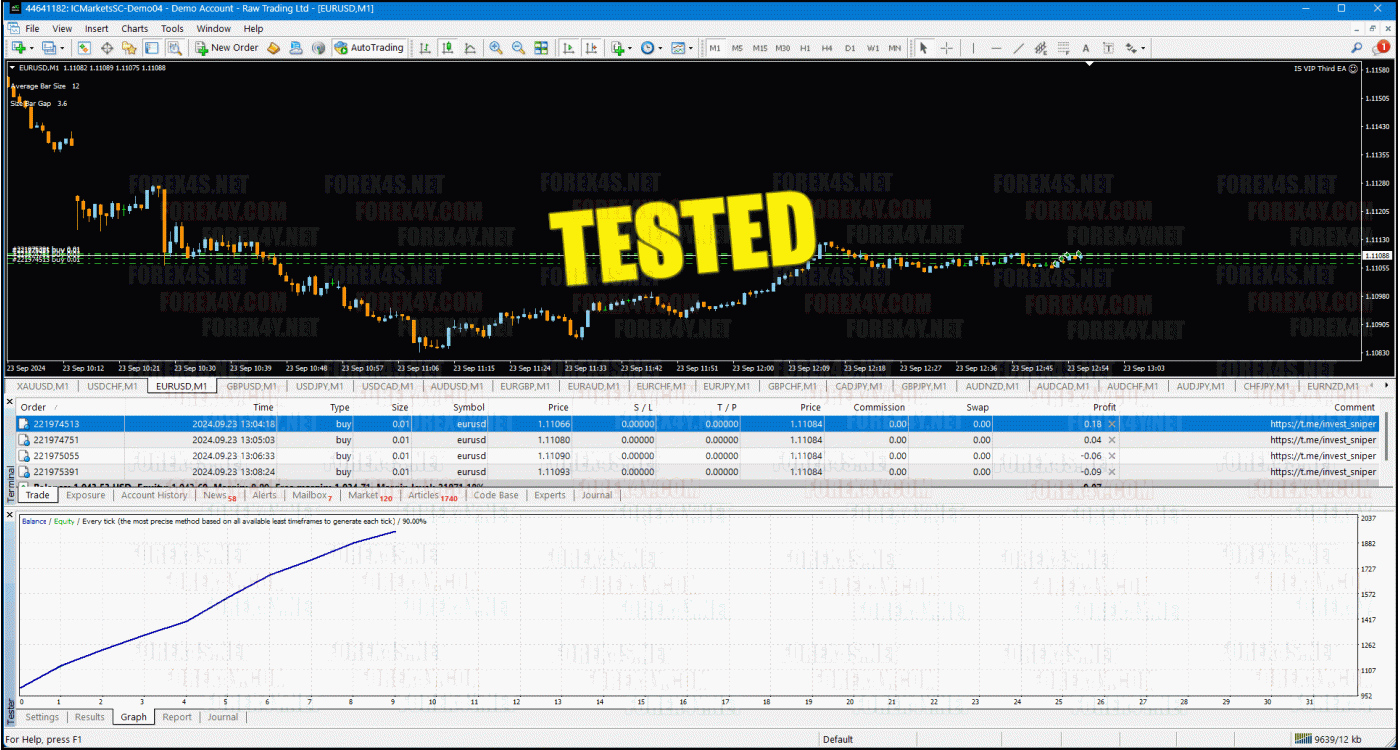
Task: Open the Market Watch panel icon
Action: (x=84, y=48)
